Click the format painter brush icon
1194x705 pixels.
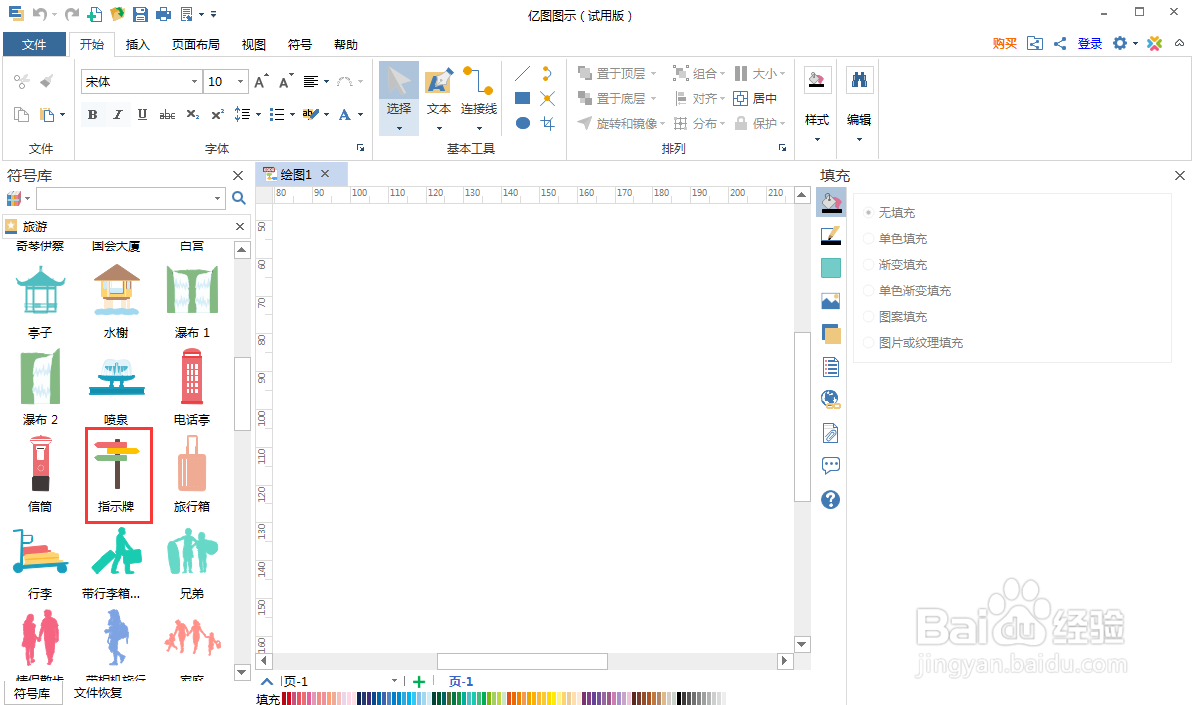(47, 81)
